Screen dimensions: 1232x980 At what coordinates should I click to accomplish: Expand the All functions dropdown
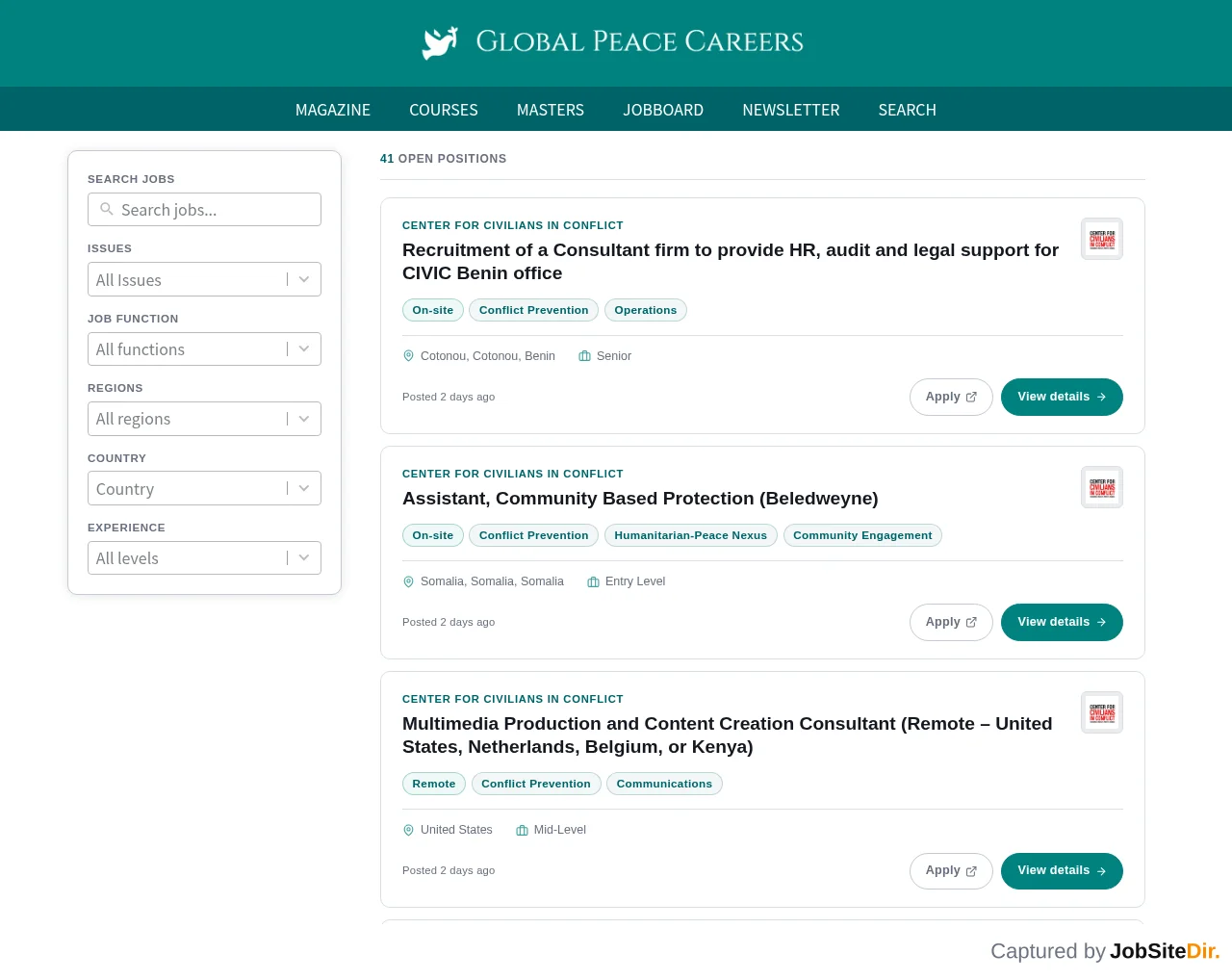click(204, 348)
